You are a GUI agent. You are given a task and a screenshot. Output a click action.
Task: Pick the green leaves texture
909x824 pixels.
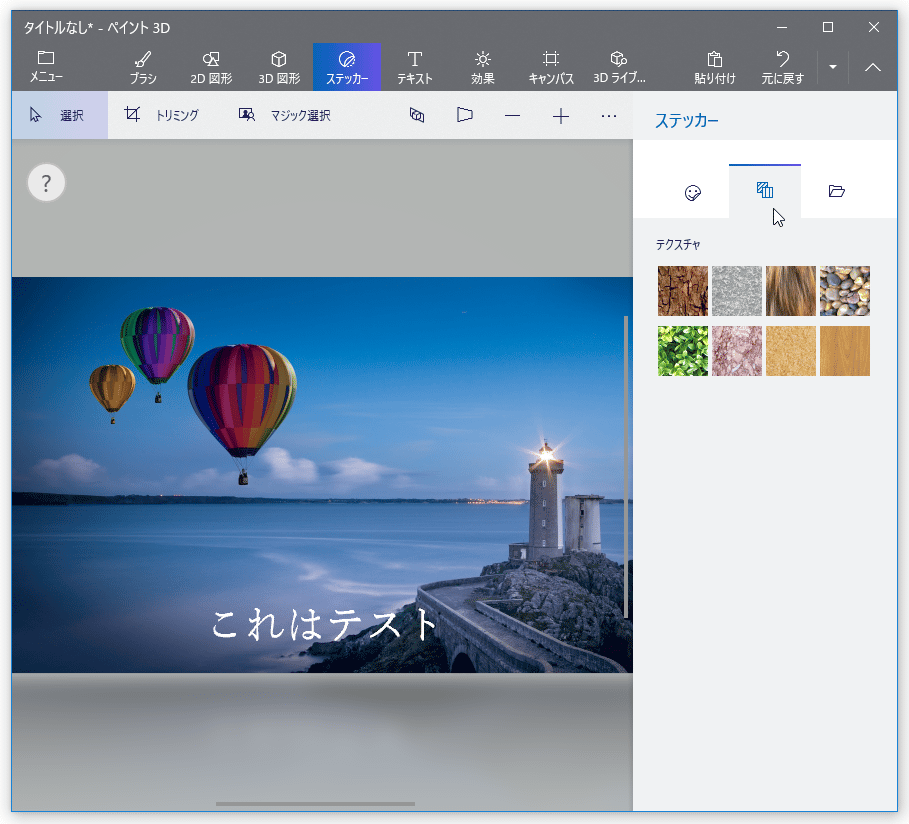pos(683,351)
